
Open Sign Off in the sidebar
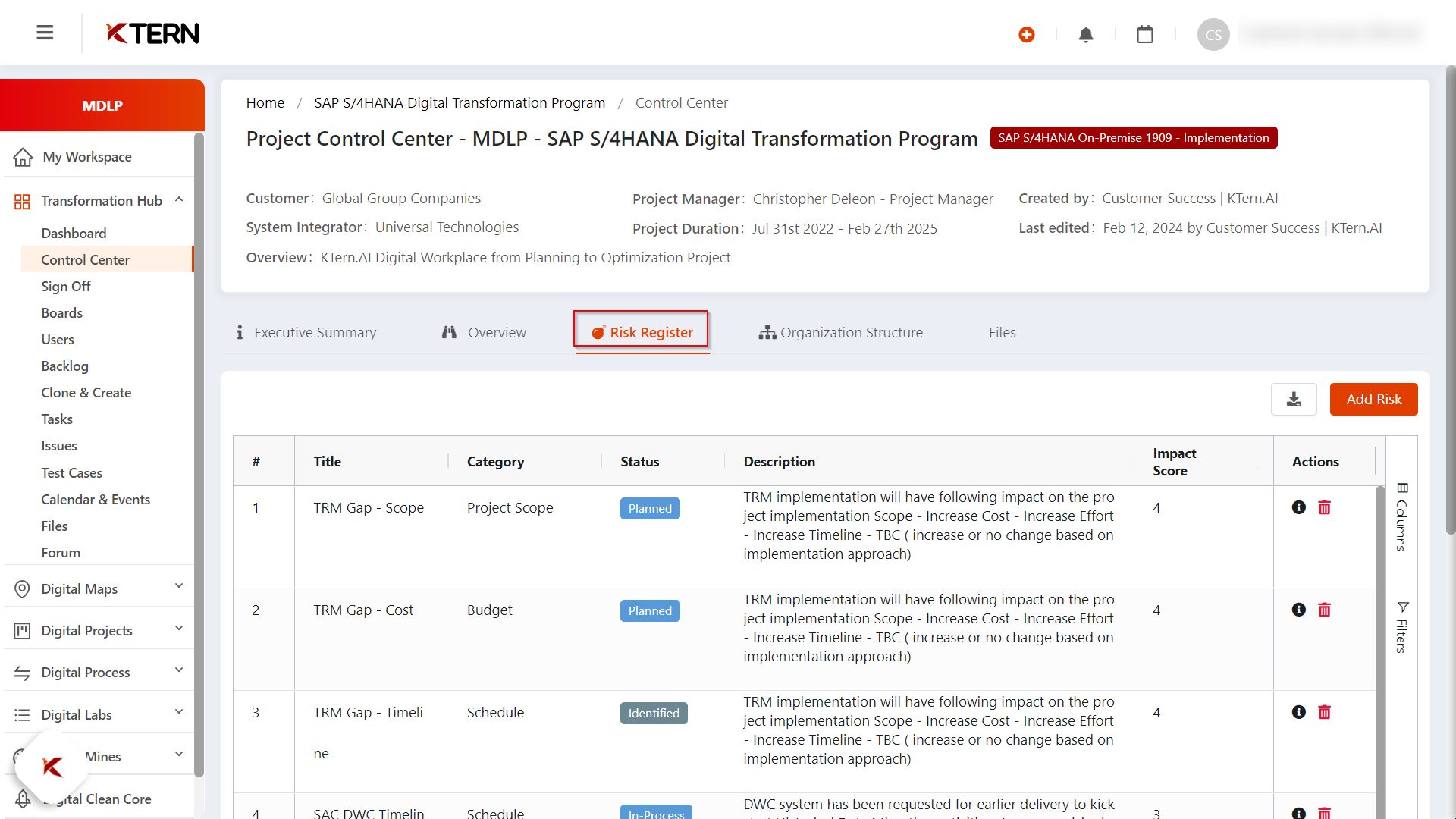point(66,286)
